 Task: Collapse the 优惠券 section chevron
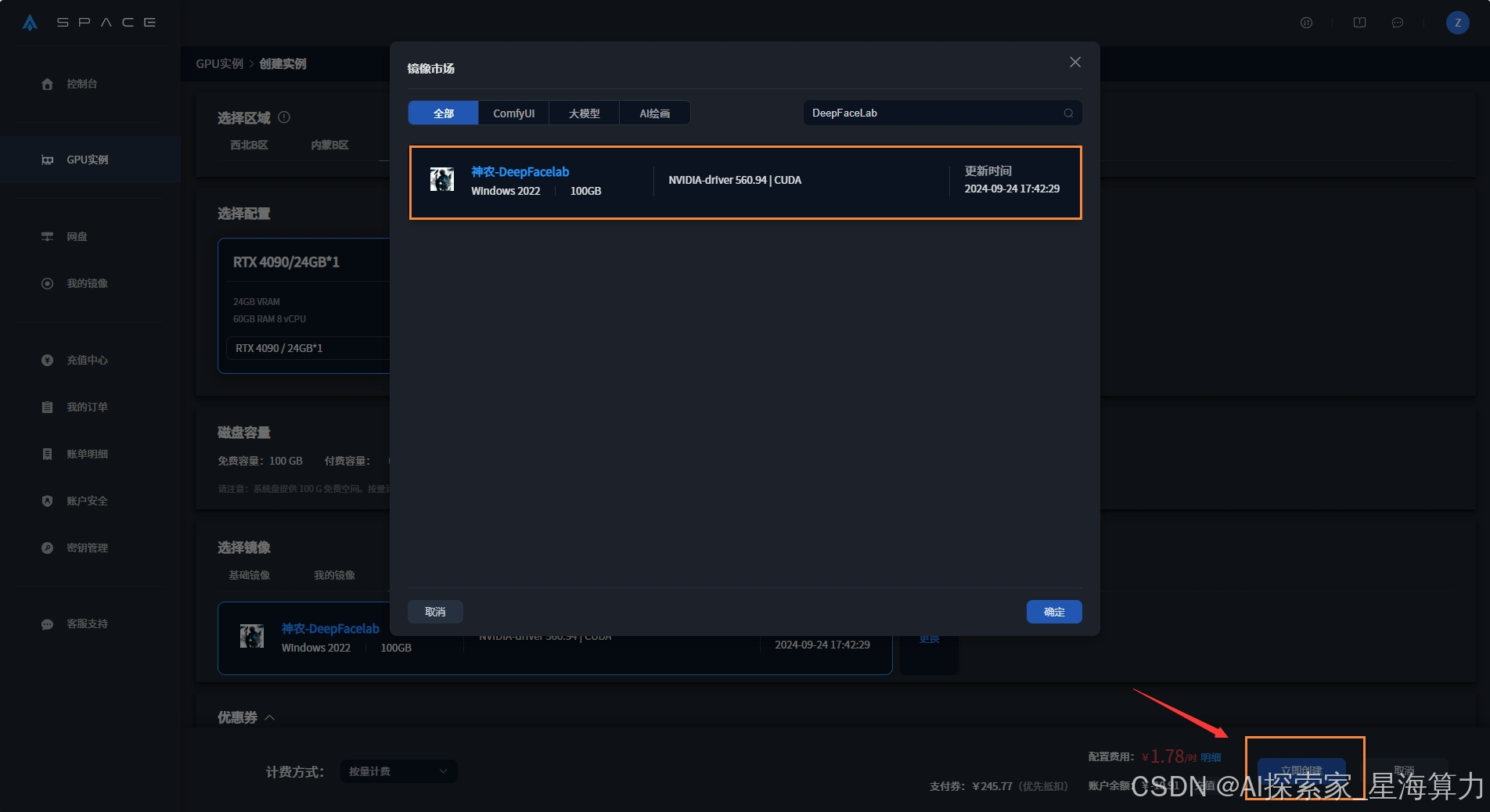click(x=270, y=717)
